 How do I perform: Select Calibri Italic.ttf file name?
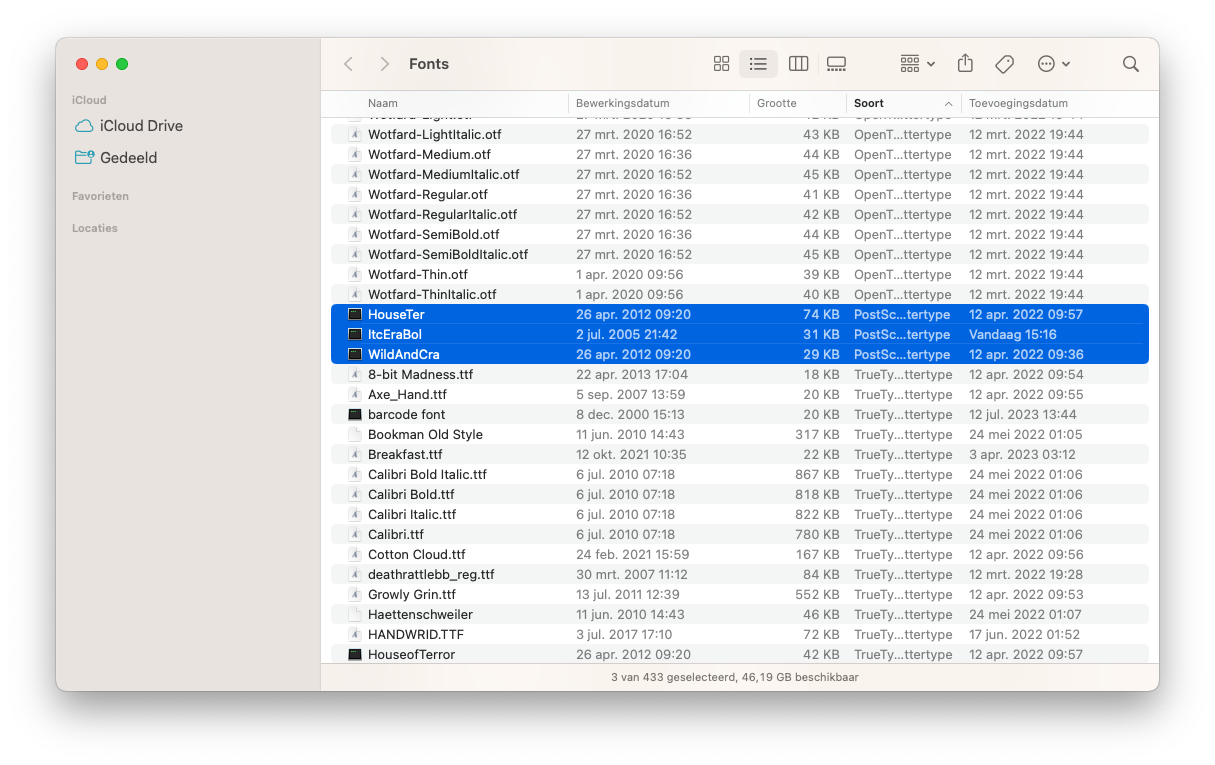click(x=412, y=514)
